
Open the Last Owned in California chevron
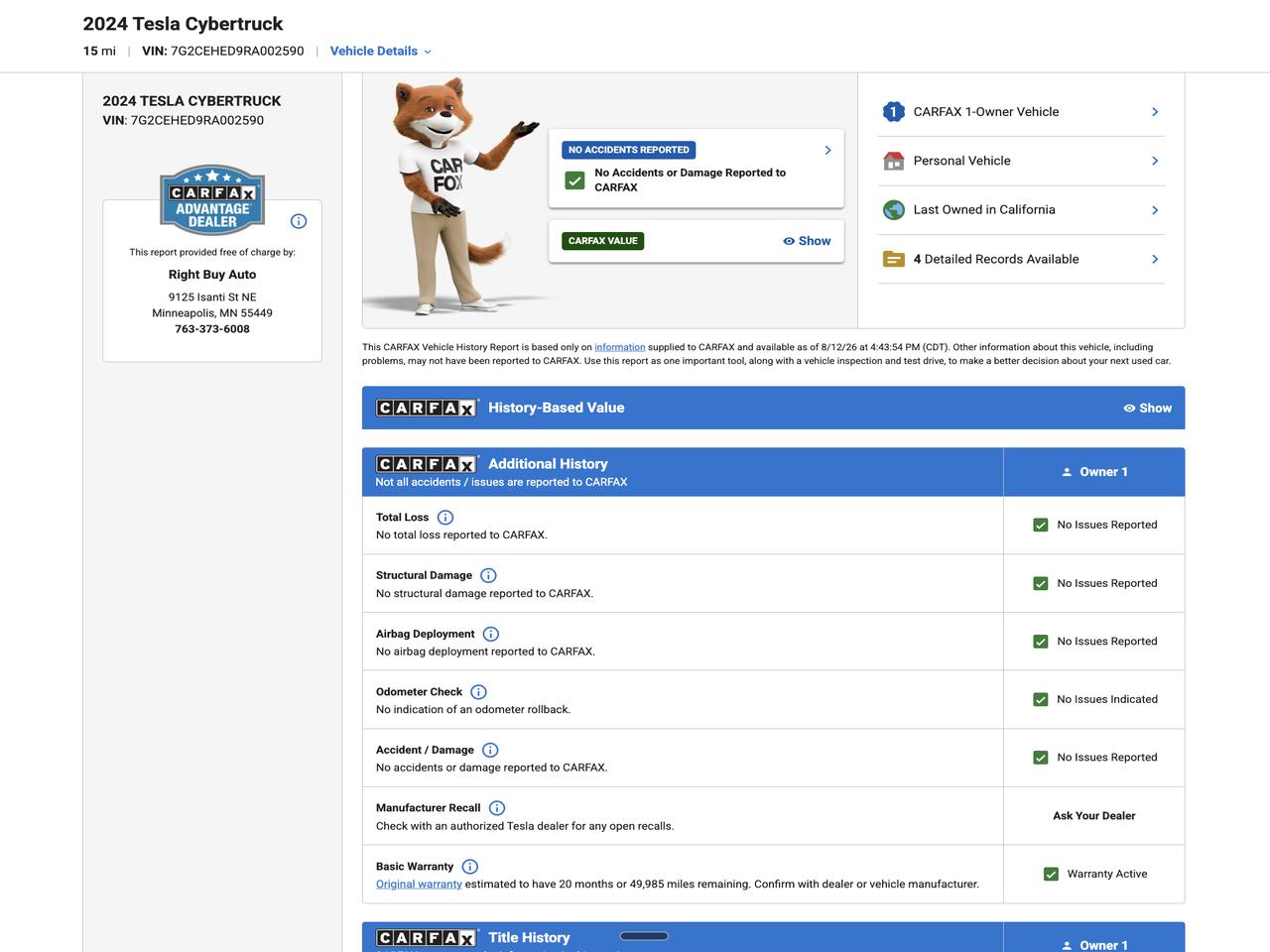point(1155,210)
